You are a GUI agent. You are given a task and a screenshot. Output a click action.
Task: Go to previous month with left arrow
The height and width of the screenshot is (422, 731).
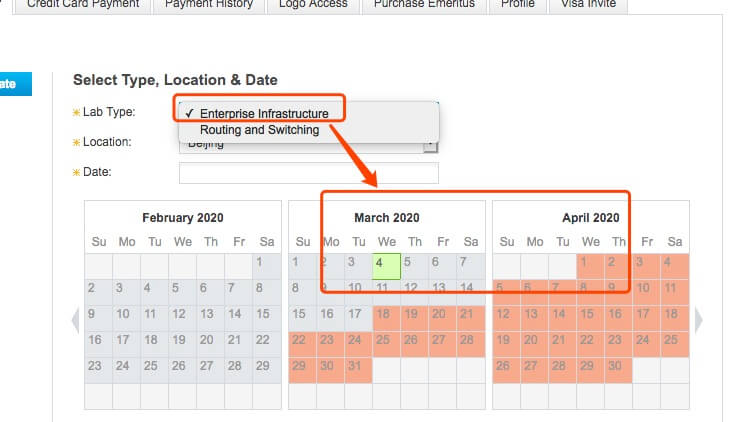(x=73, y=320)
